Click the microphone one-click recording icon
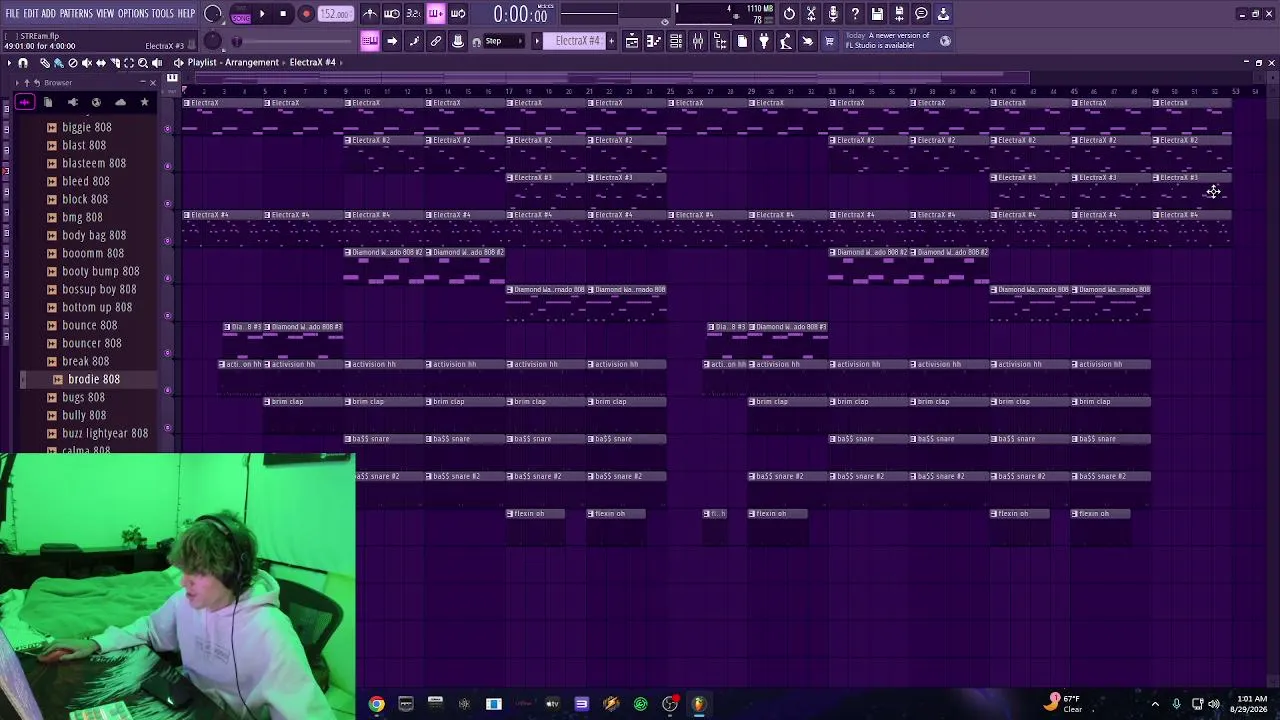Viewport: 1280px width, 720px height. [x=833, y=14]
